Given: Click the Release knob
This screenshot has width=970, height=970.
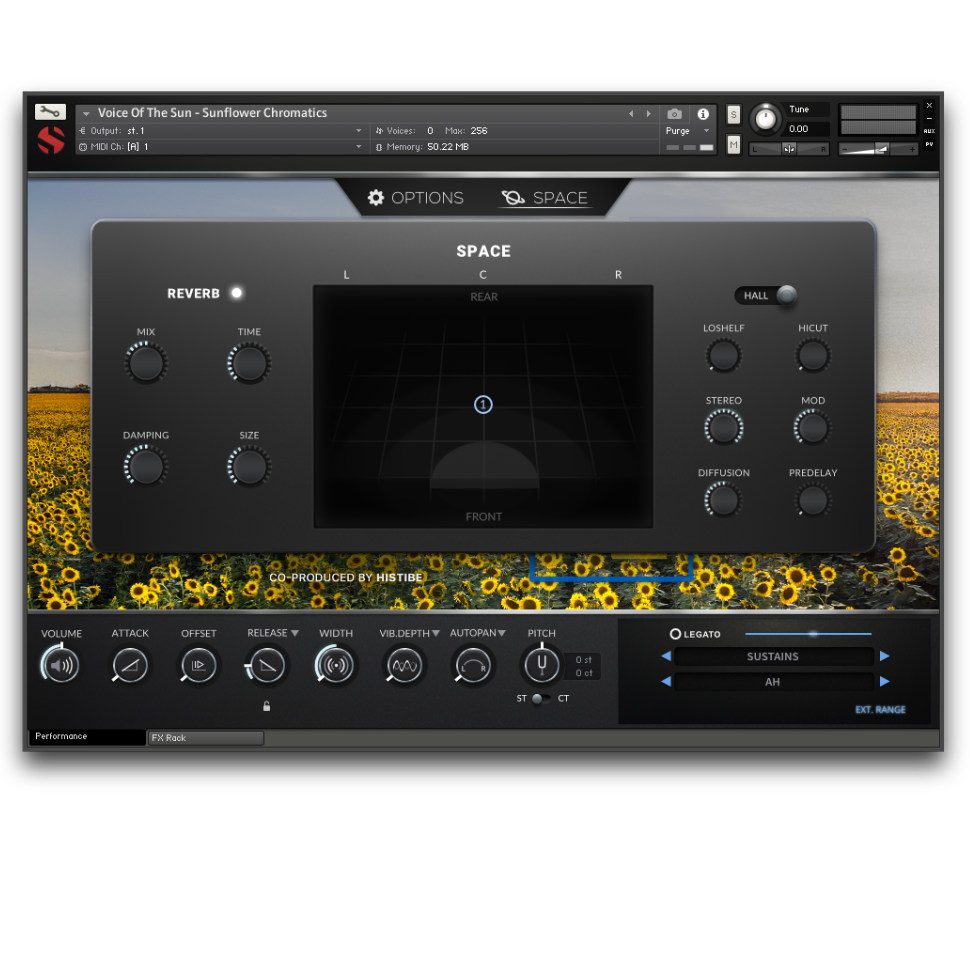Looking at the screenshot, I should [267, 666].
